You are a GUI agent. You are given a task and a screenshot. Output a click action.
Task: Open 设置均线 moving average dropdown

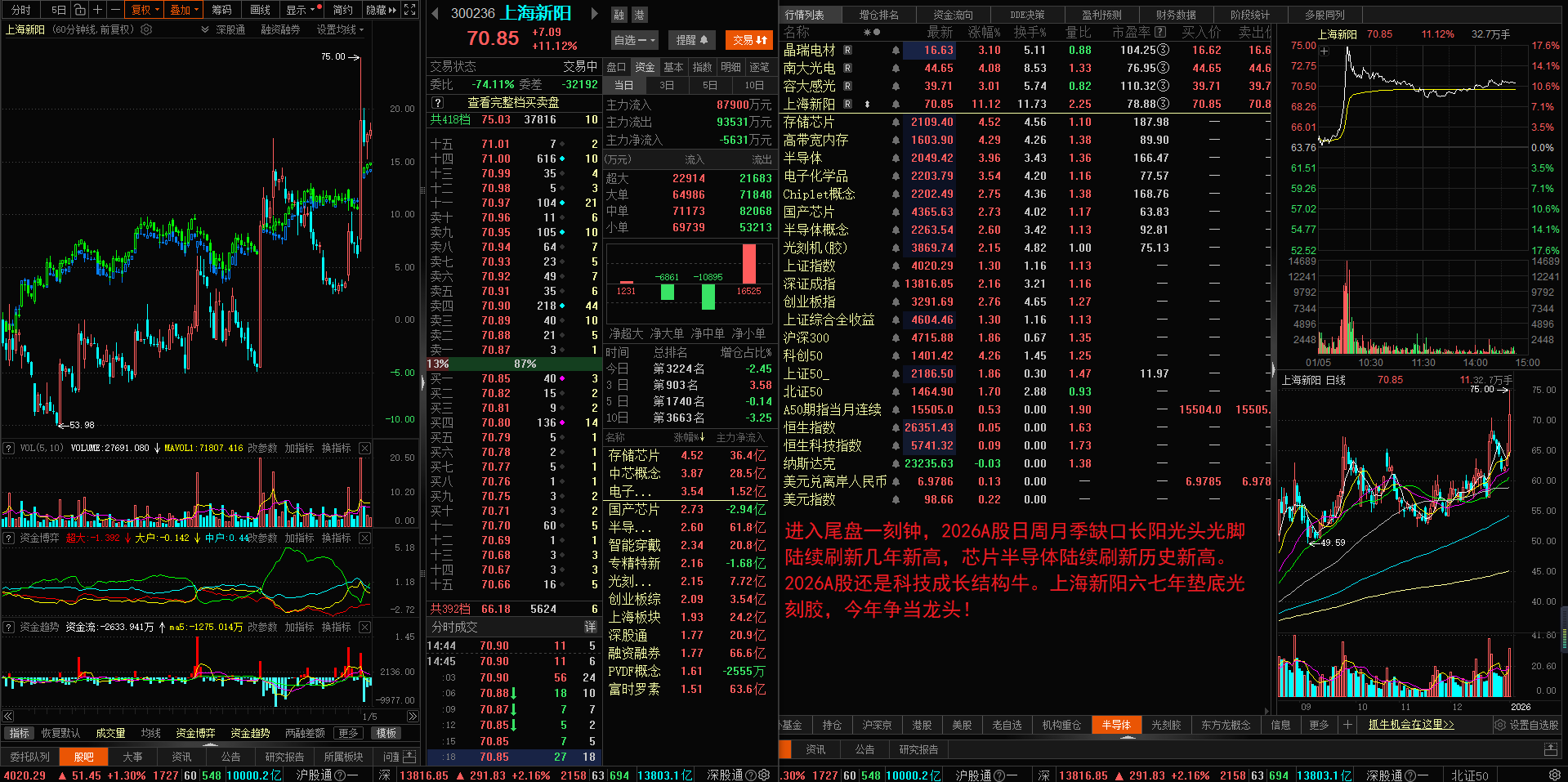click(x=340, y=29)
